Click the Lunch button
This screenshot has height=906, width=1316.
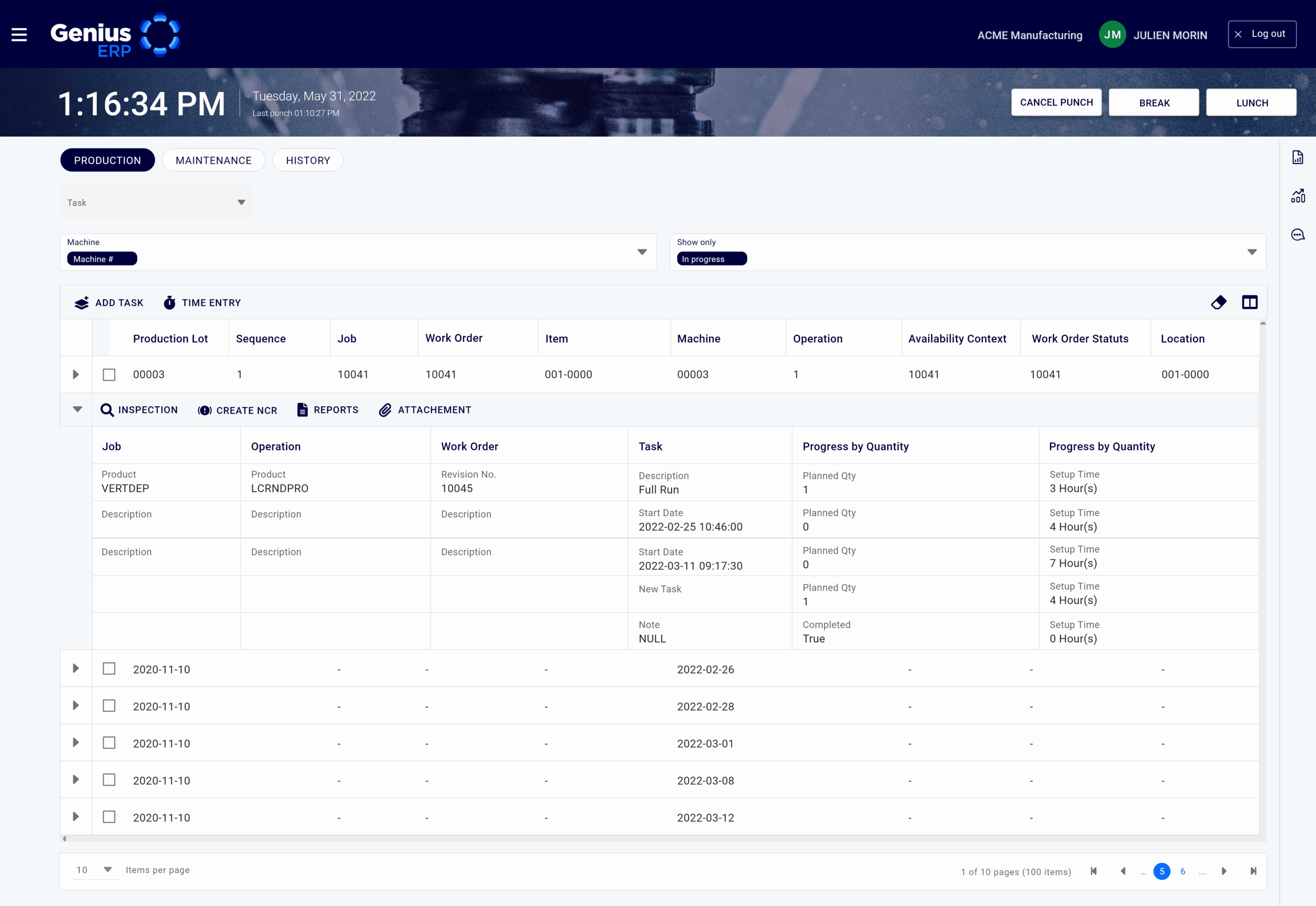click(x=1251, y=103)
